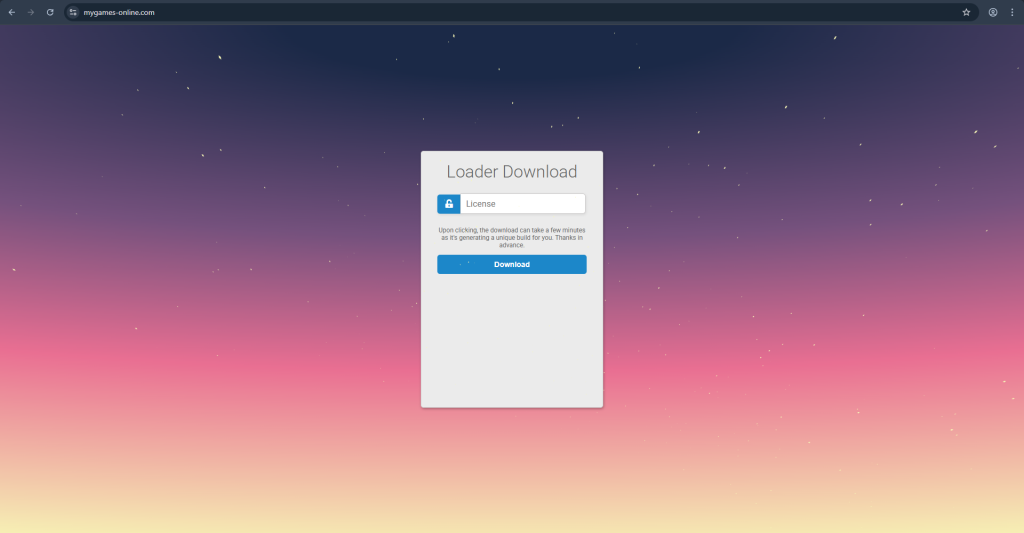Open the Chrome three-dot menu
Image resolution: width=1024 pixels, height=533 pixels.
1012,12
